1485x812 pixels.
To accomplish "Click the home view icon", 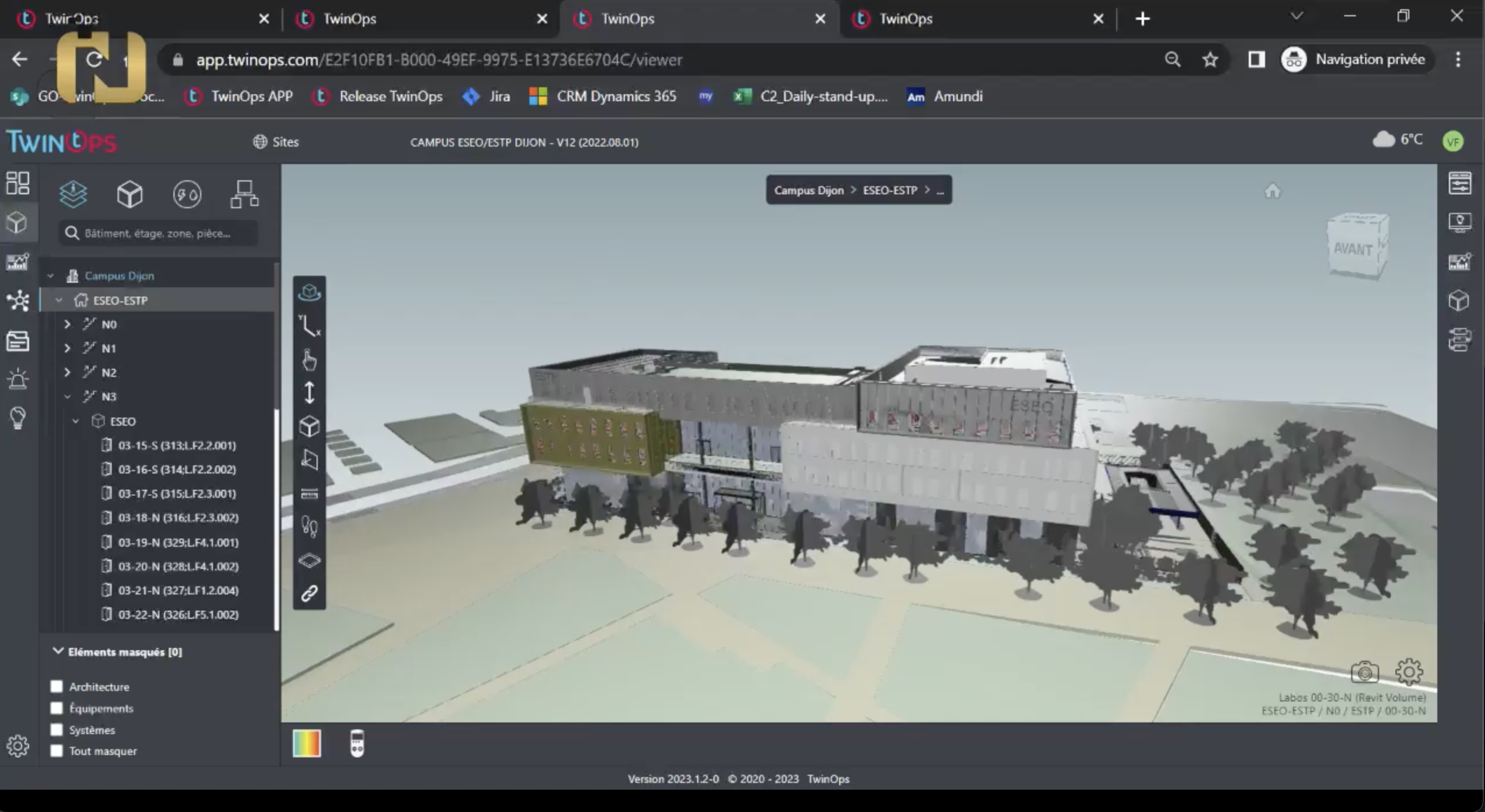I will [1273, 191].
